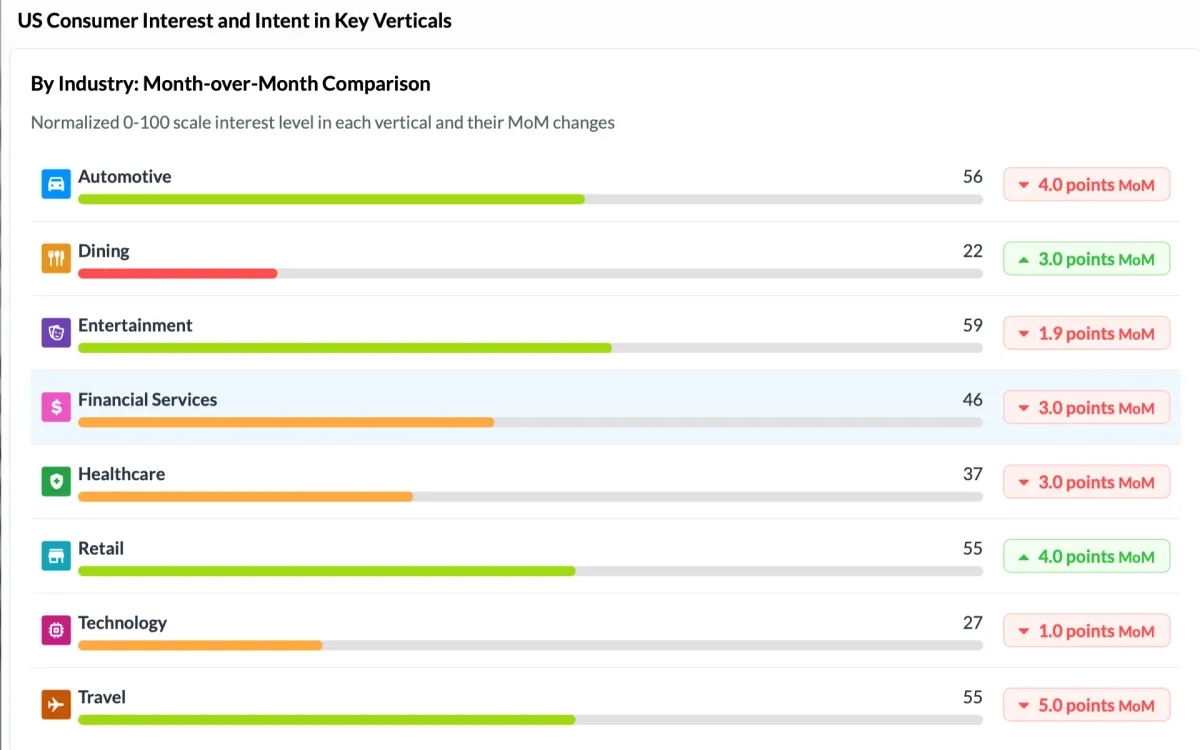Click the Technology 1.0 points MoM badge
The width and height of the screenshot is (1200, 750).
pyautogui.click(x=1086, y=631)
